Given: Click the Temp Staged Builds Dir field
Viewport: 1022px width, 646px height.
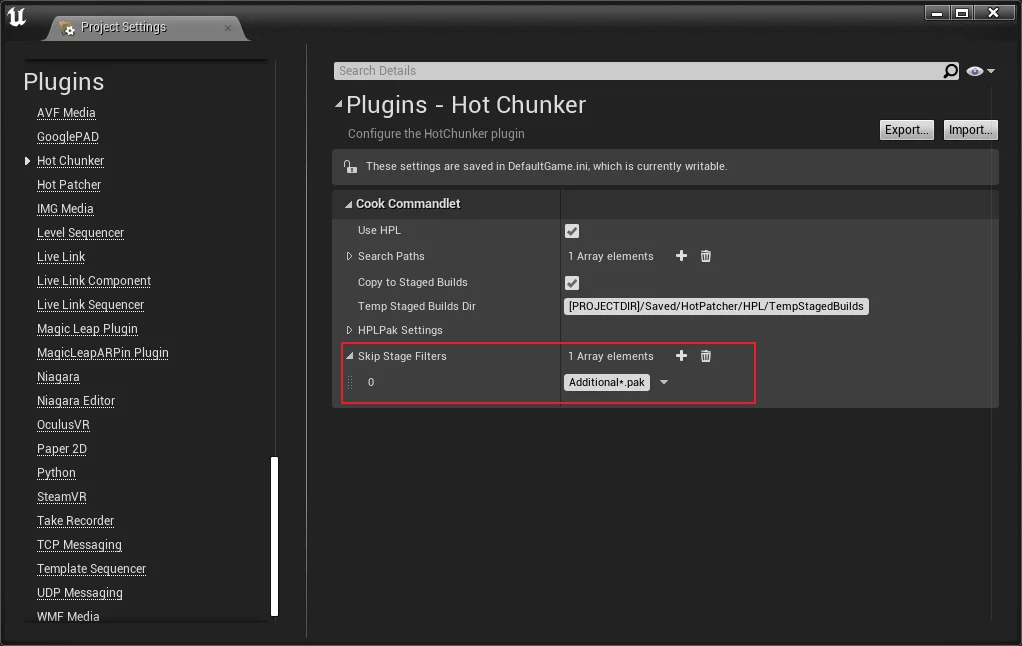Looking at the screenshot, I should (x=716, y=306).
